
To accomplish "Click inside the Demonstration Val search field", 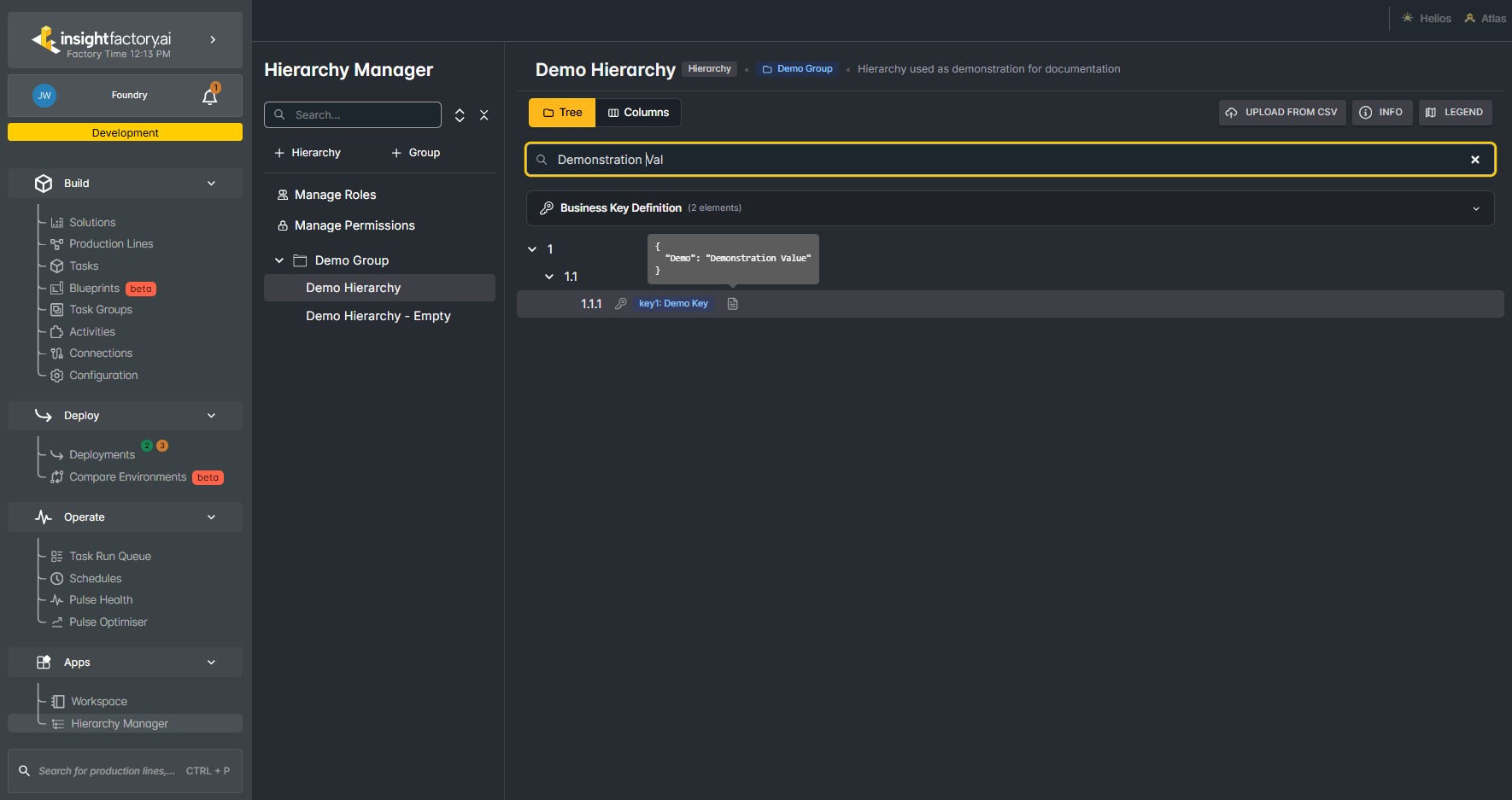I will click(1010, 160).
